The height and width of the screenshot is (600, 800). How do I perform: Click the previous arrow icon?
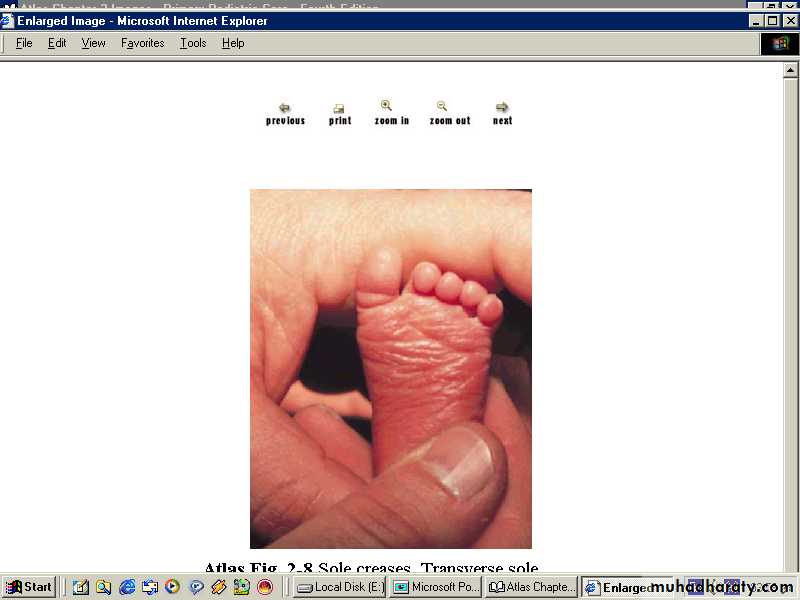click(285, 108)
